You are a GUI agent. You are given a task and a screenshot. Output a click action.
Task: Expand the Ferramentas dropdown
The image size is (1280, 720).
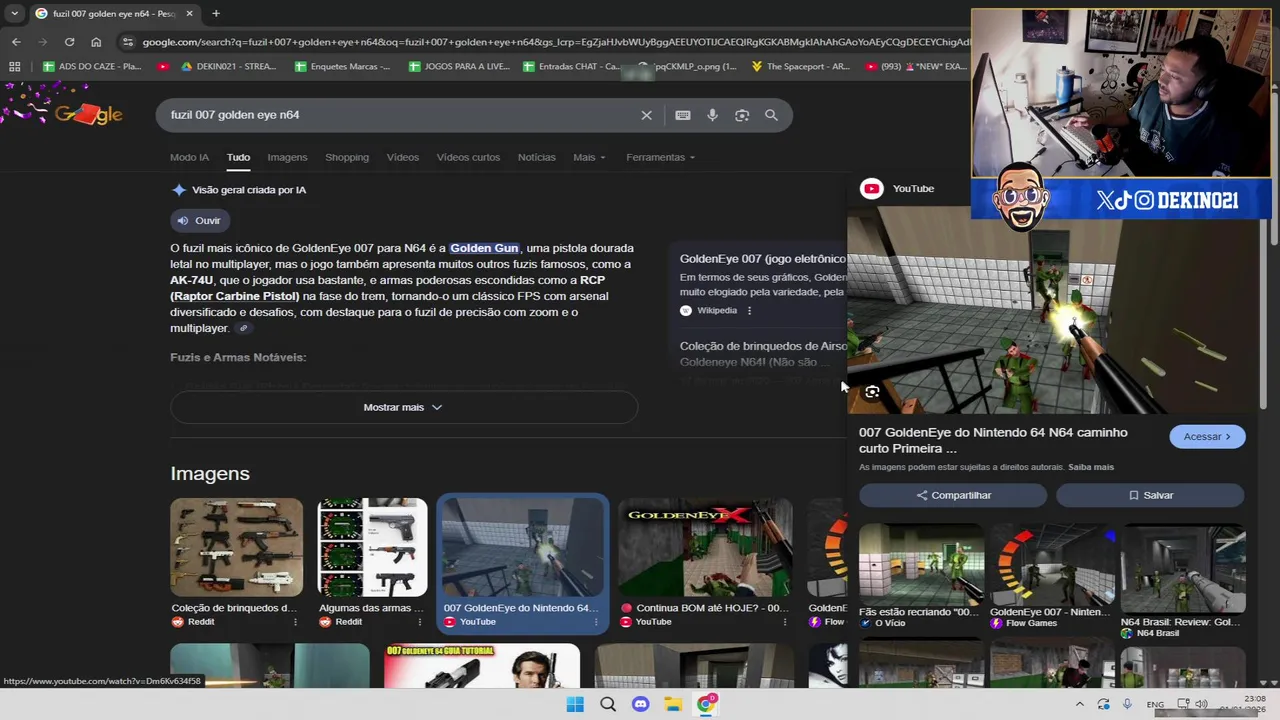(660, 157)
